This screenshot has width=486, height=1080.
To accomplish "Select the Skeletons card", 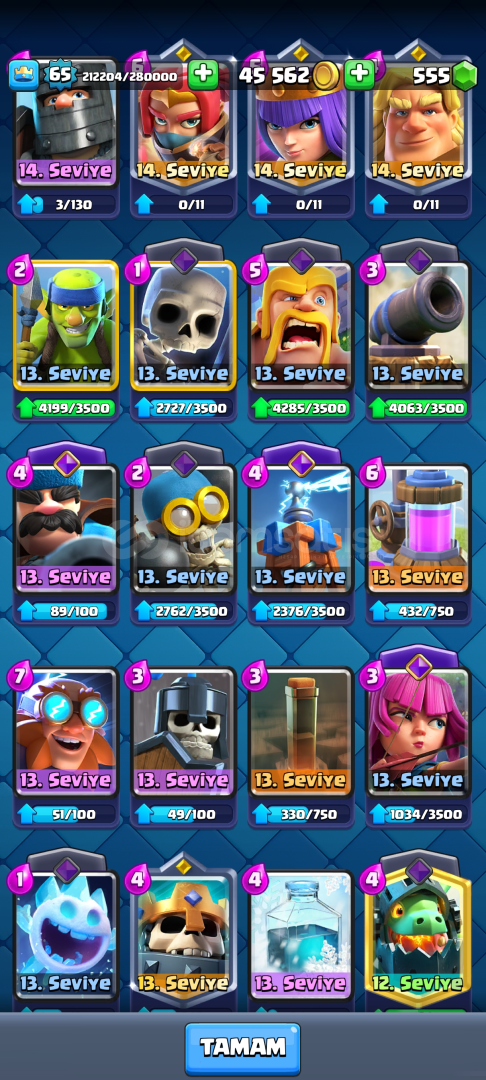I will 183,325.
